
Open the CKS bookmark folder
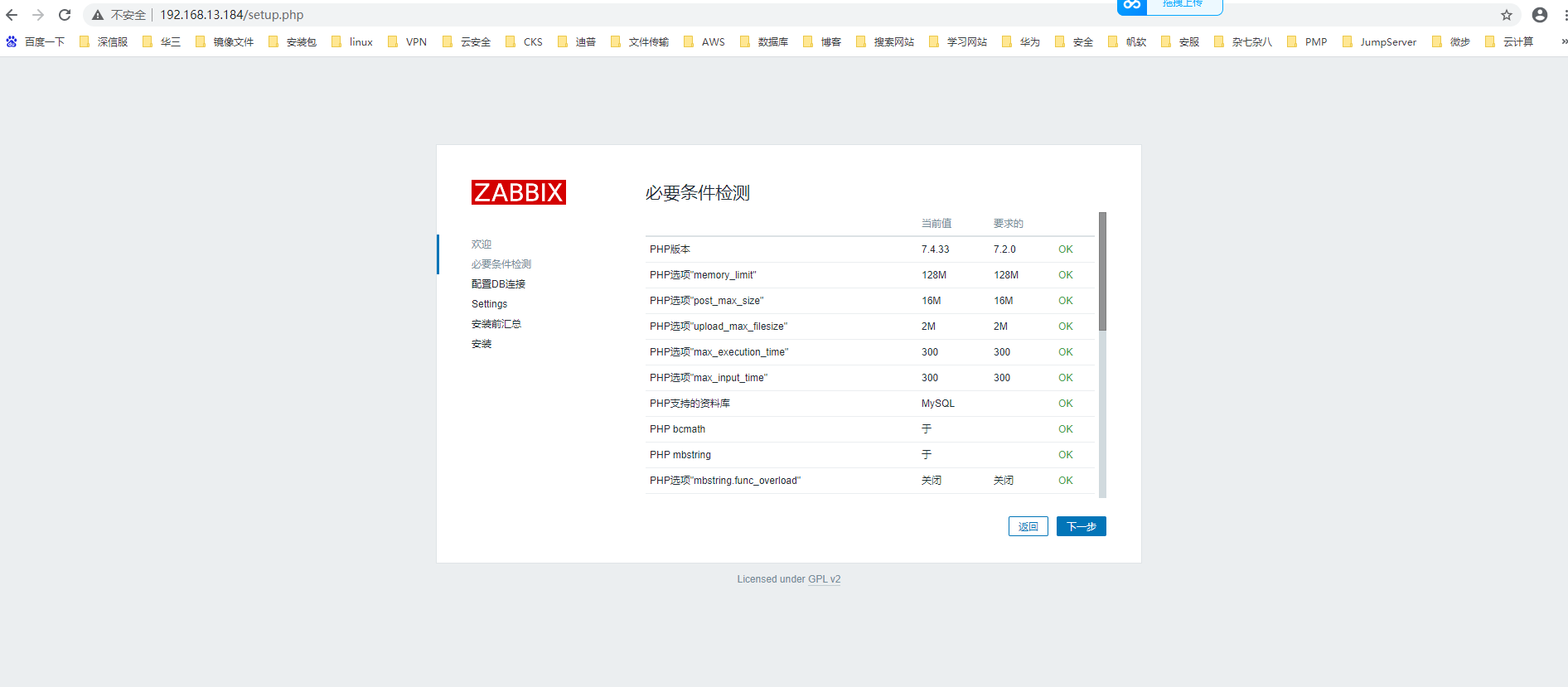524,41
